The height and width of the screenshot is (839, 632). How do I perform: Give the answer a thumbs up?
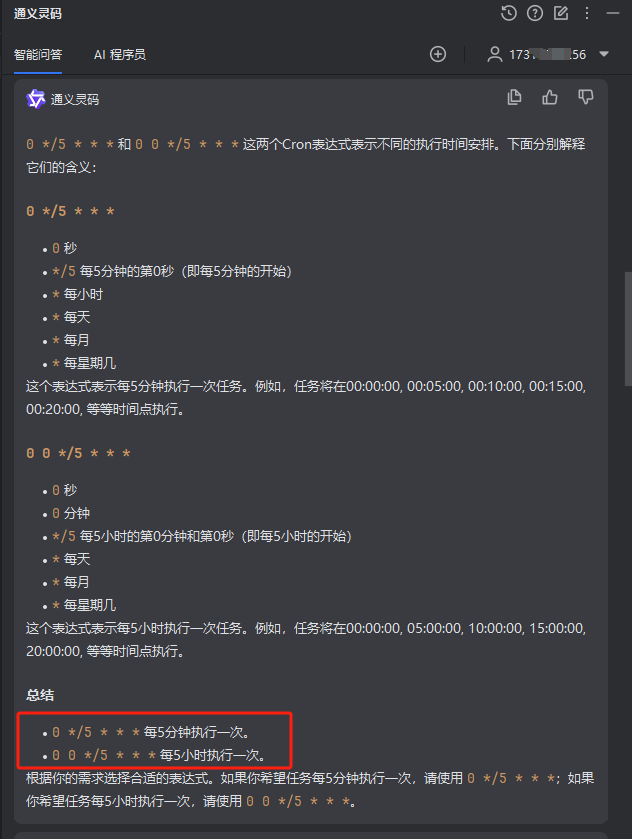[x=550, y=97]
